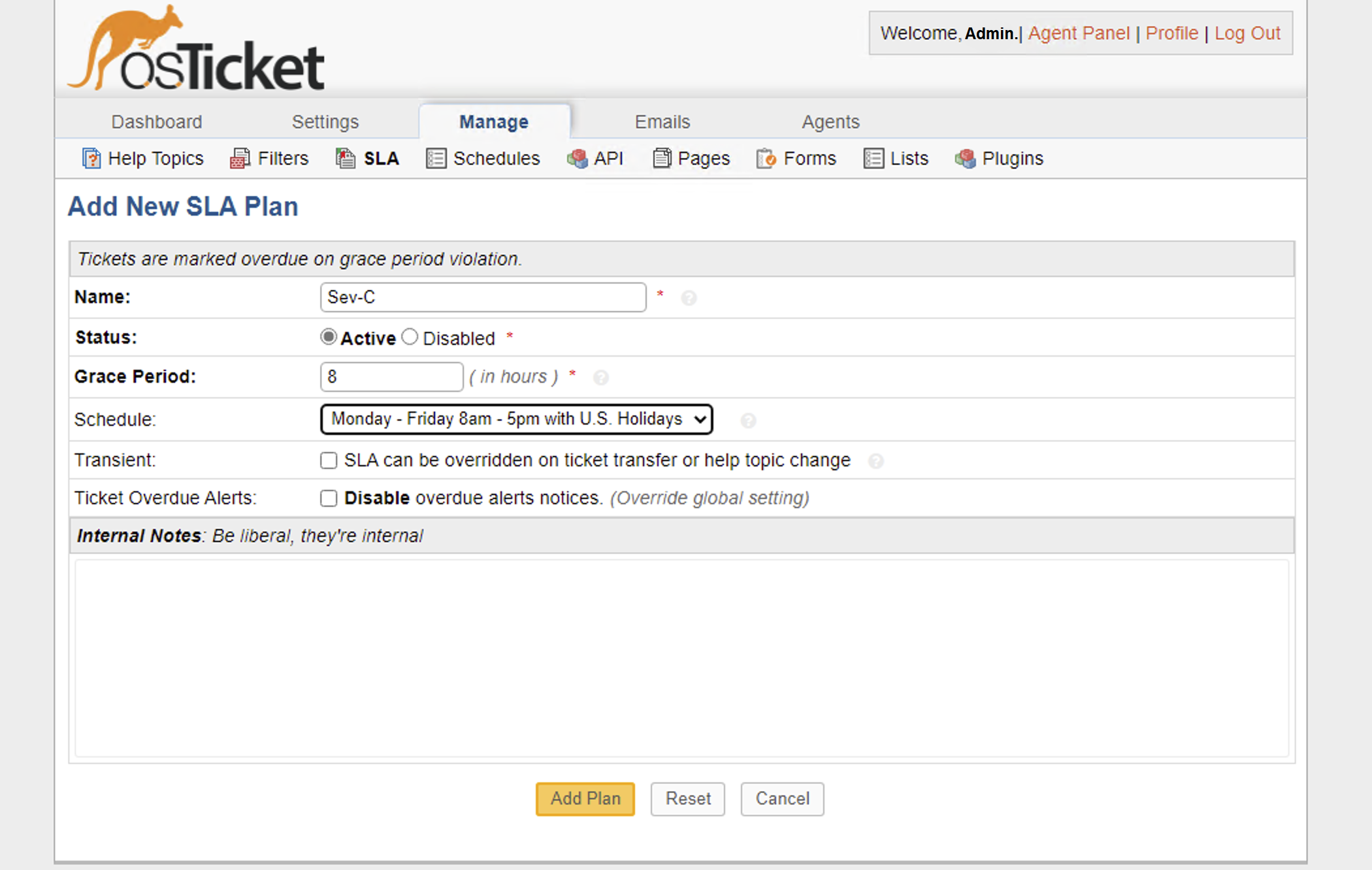Open the API cube icon
1372x870 pixels.
pyautogui.click(x=577, y=159)
